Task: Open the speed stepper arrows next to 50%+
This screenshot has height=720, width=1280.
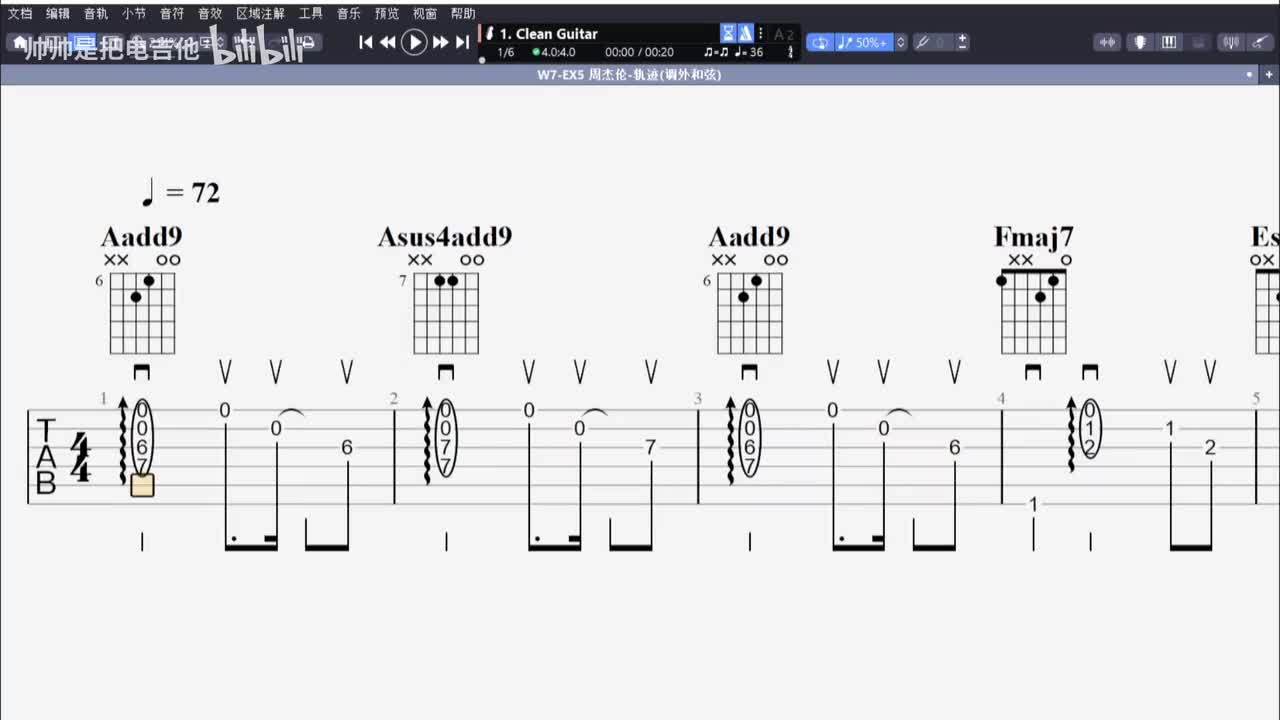Action: point(901,42)
